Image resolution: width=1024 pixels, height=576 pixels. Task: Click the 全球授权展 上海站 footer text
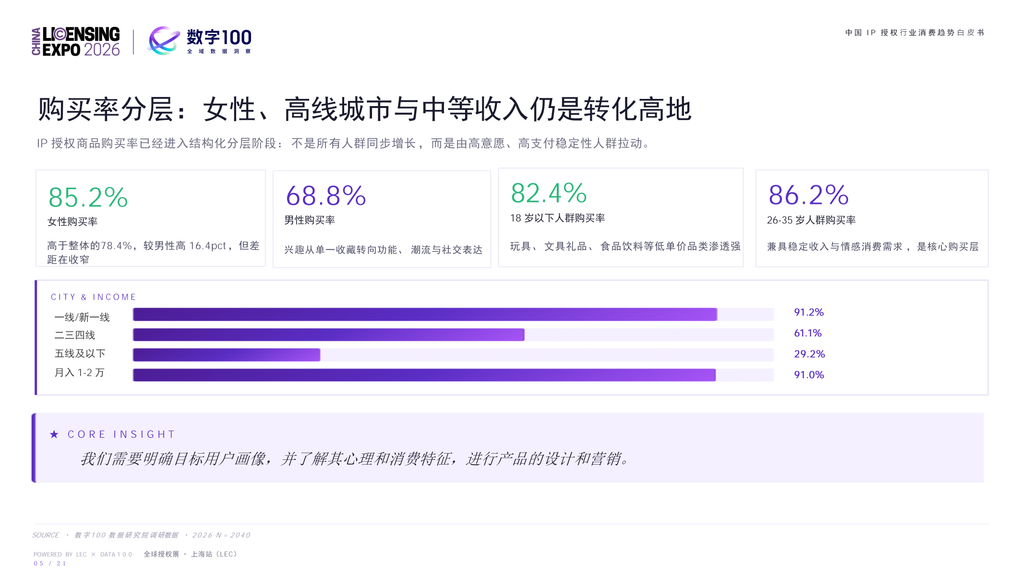point(190,554)
